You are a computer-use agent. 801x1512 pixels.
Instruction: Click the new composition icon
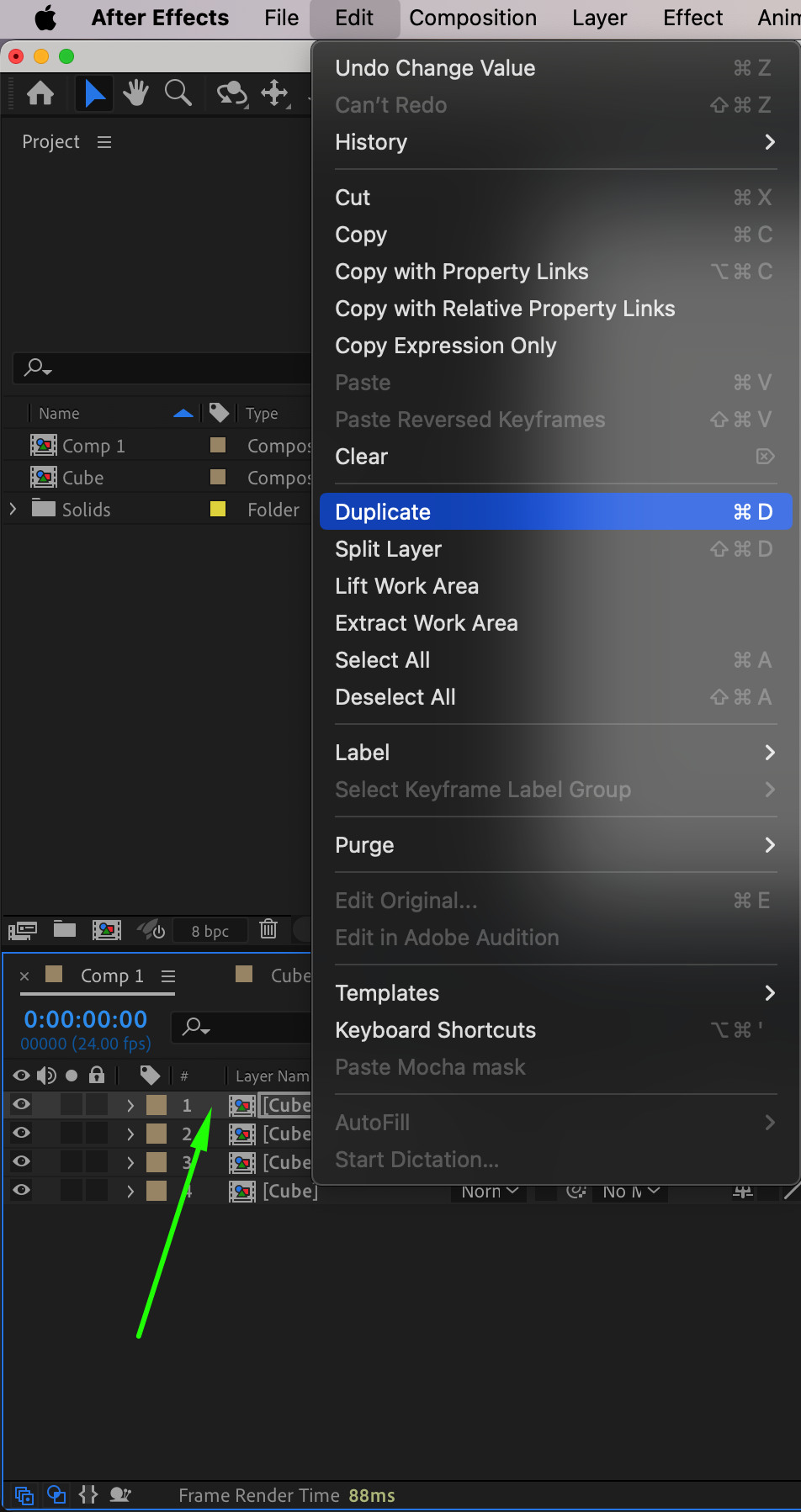coord(106,929)
